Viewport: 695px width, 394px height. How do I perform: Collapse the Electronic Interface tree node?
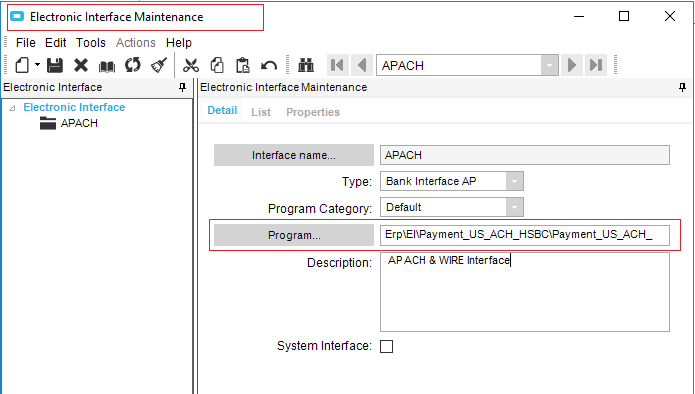click(x=12, y=108)
